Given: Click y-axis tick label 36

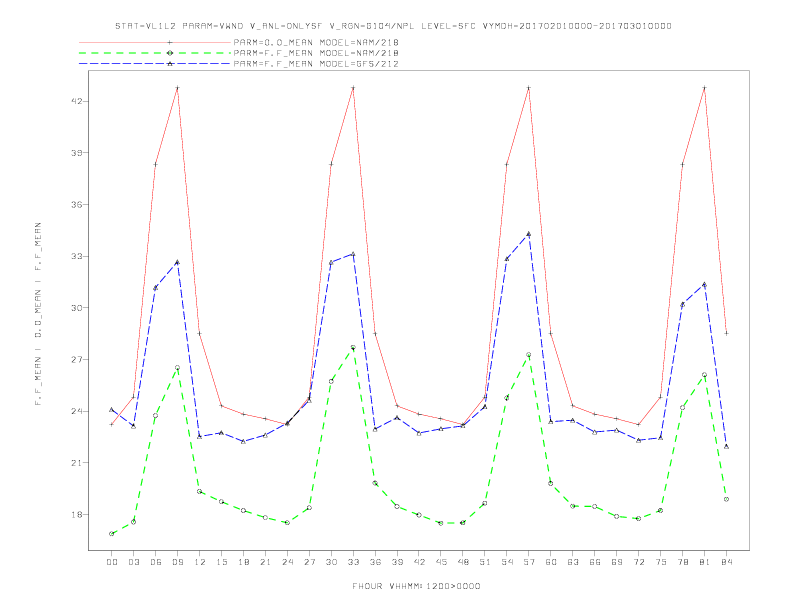Looking at the screenshot, I should 77,205.
